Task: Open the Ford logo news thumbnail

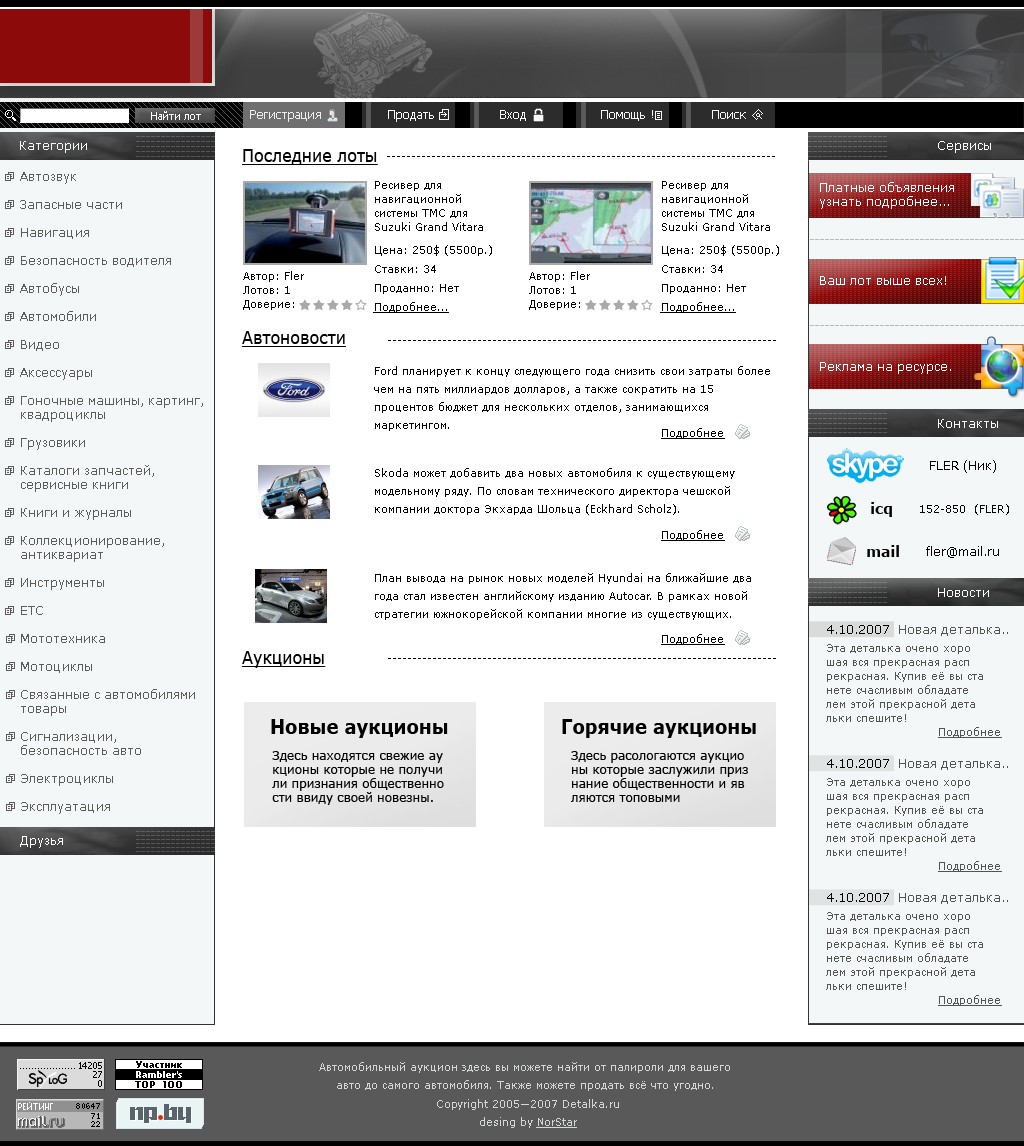Action: 294,390
